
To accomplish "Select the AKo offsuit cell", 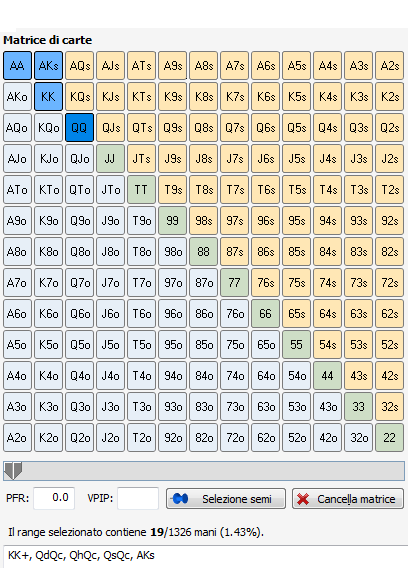I will (17, 96).
